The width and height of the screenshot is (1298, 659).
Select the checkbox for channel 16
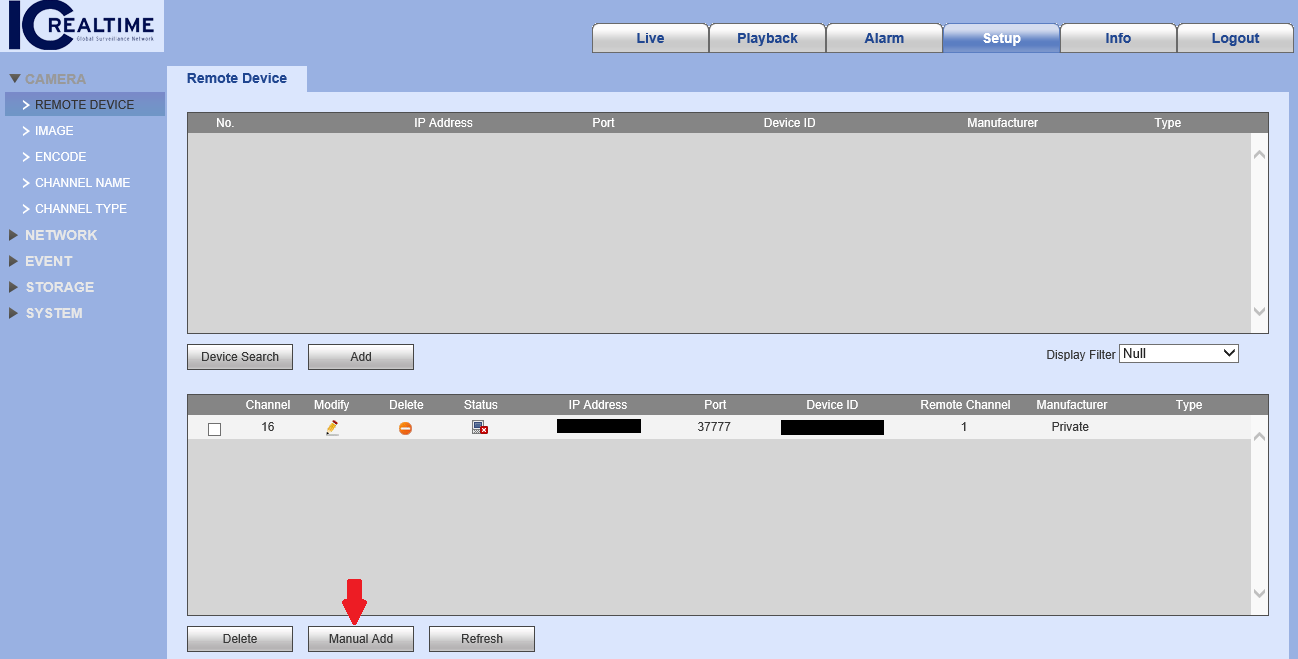[x=214, y=427]
